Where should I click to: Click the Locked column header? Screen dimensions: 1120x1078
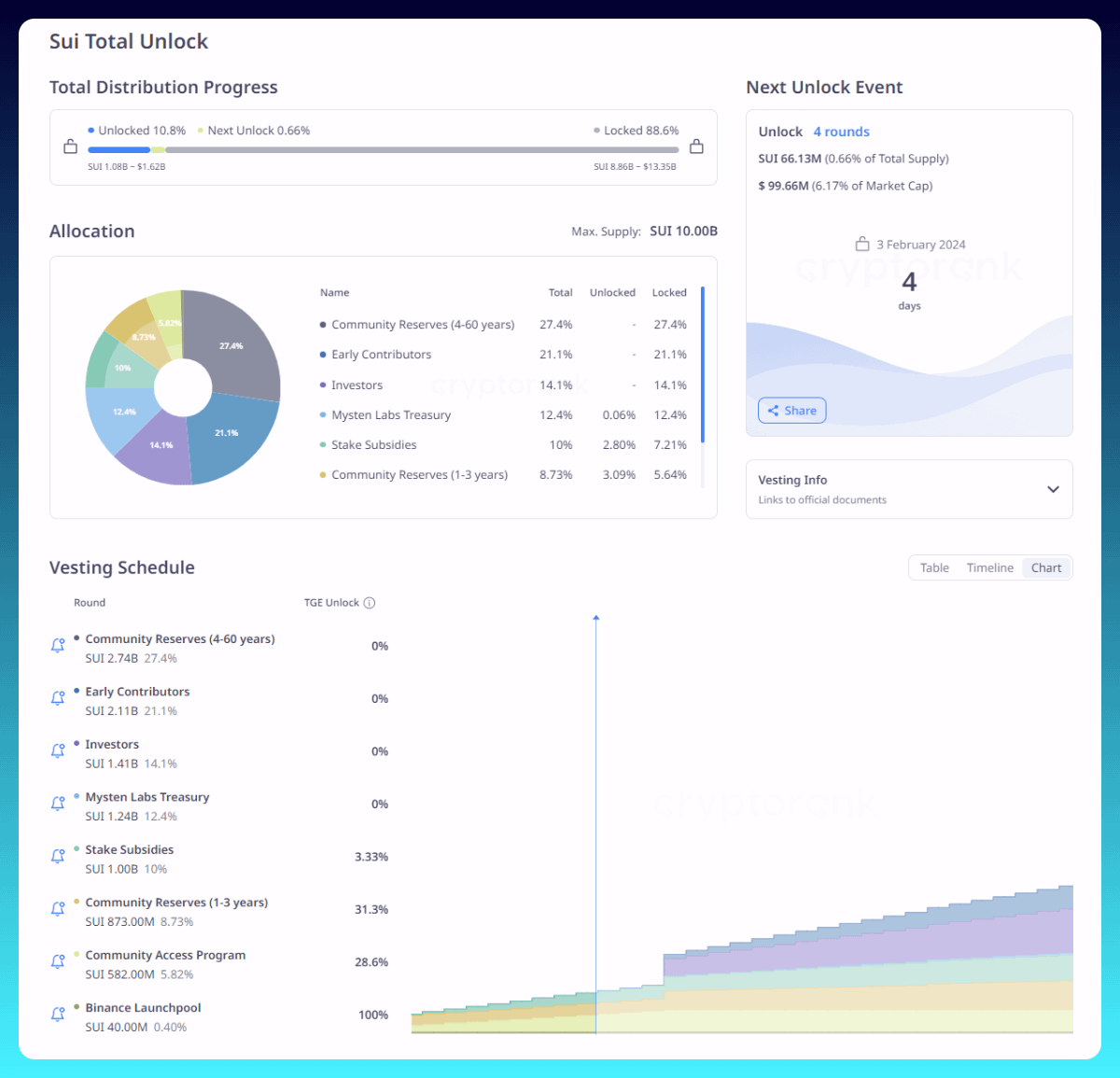point(669,293)
